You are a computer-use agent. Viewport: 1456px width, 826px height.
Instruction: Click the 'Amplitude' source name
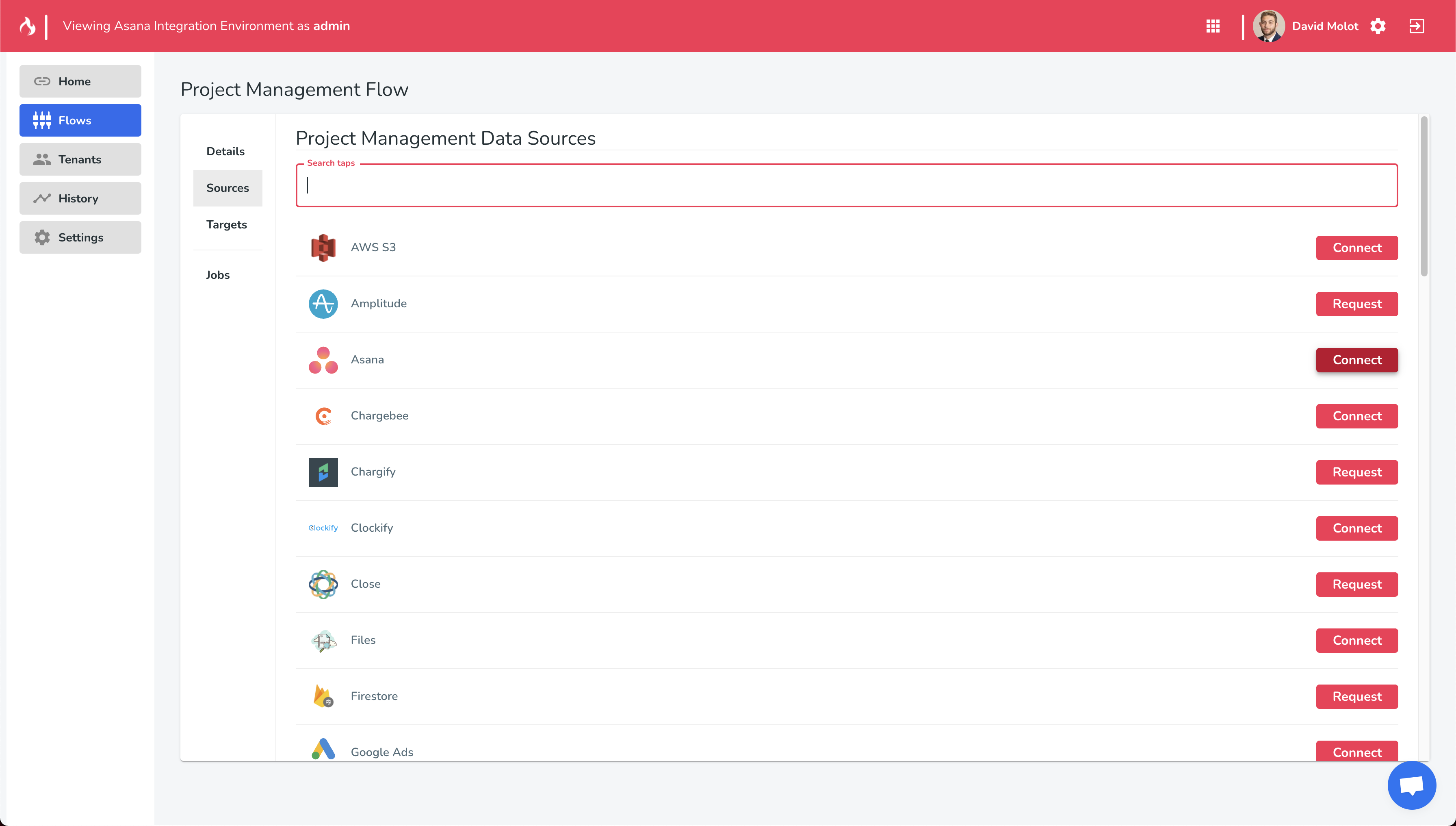click(x=378, y=304)
